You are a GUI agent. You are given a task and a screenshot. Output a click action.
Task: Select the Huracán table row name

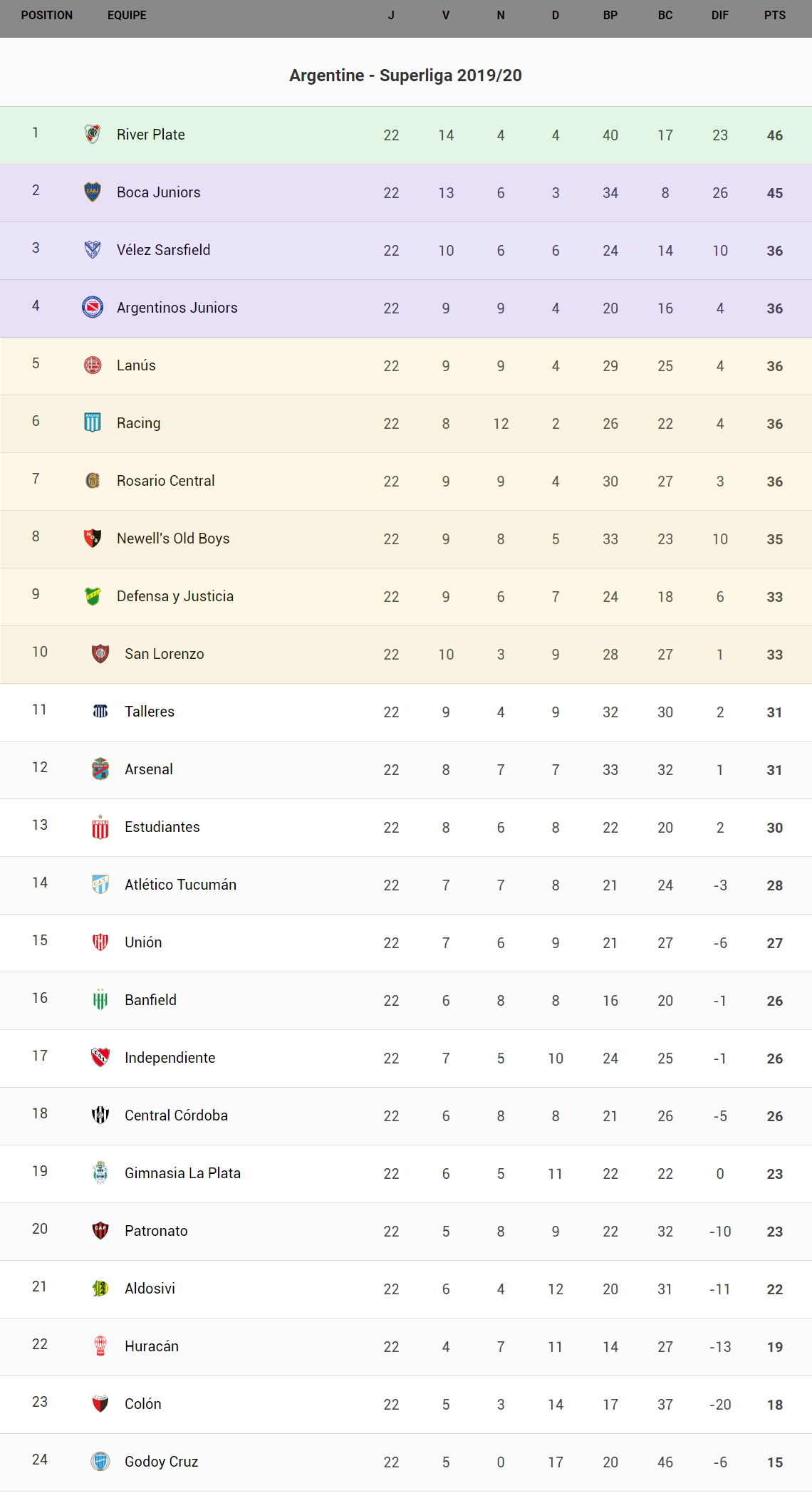pyautogui.click(x=151, y=1346)
